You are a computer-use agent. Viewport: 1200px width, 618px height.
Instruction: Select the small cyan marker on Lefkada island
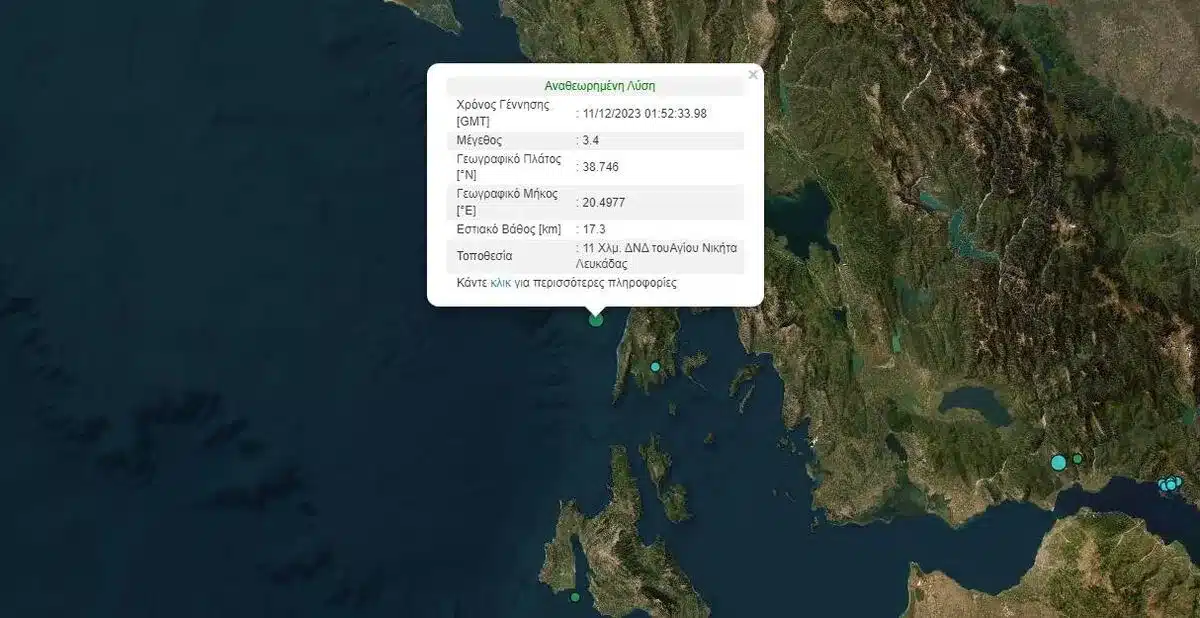(x=655, y=367)
